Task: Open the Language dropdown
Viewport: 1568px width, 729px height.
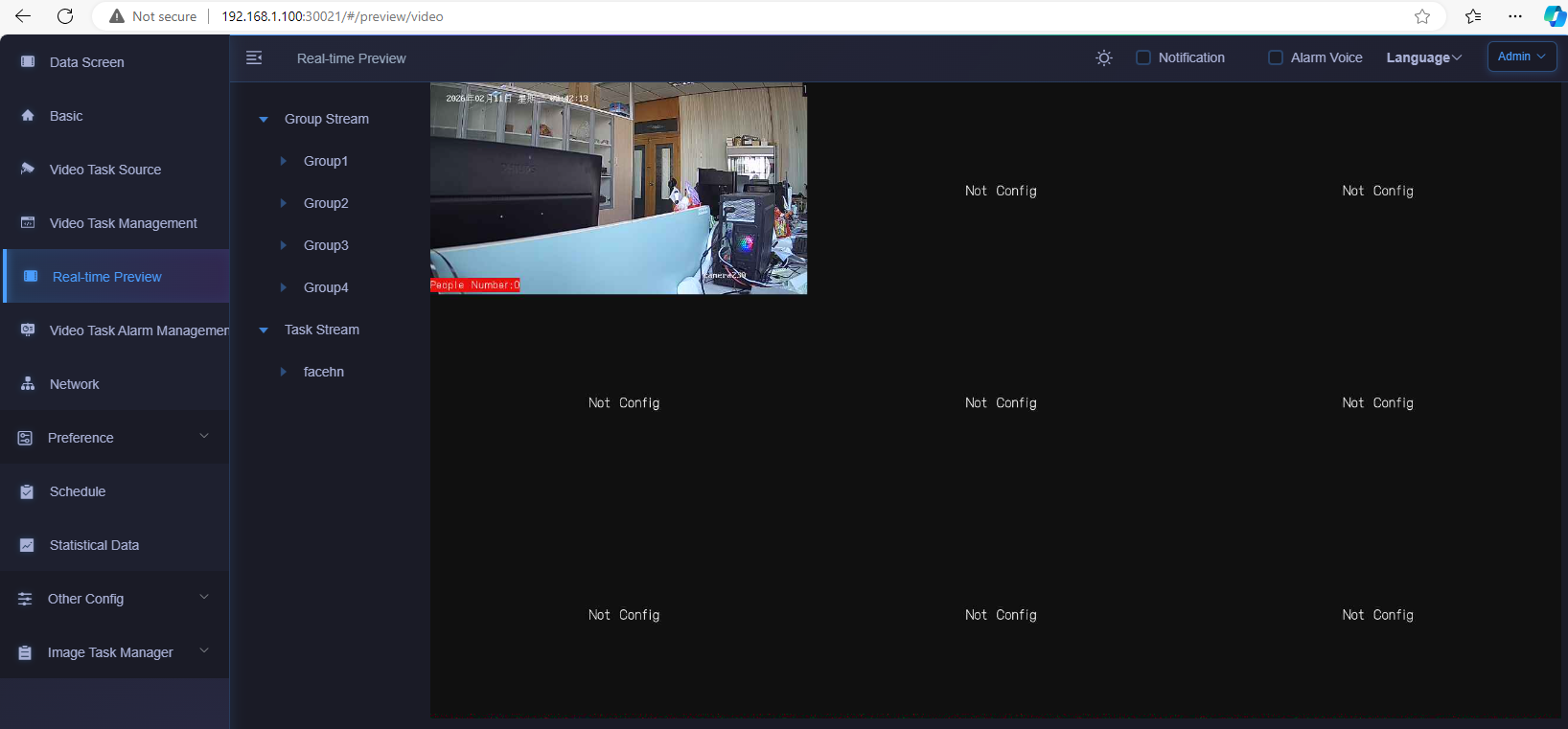Action: (1423, 57)
